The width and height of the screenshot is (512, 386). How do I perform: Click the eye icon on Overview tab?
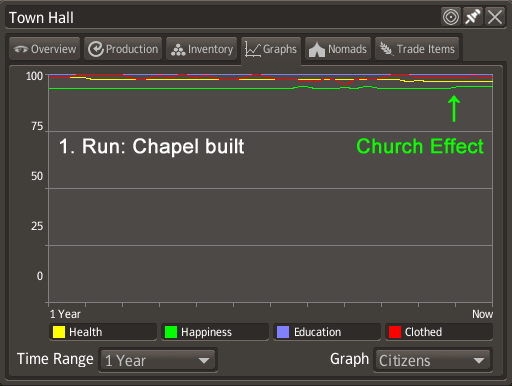pos(21,49)
